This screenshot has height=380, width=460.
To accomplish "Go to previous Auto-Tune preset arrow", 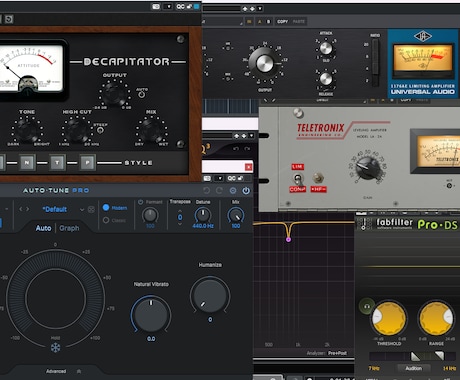I will click(x=21, y=209).
